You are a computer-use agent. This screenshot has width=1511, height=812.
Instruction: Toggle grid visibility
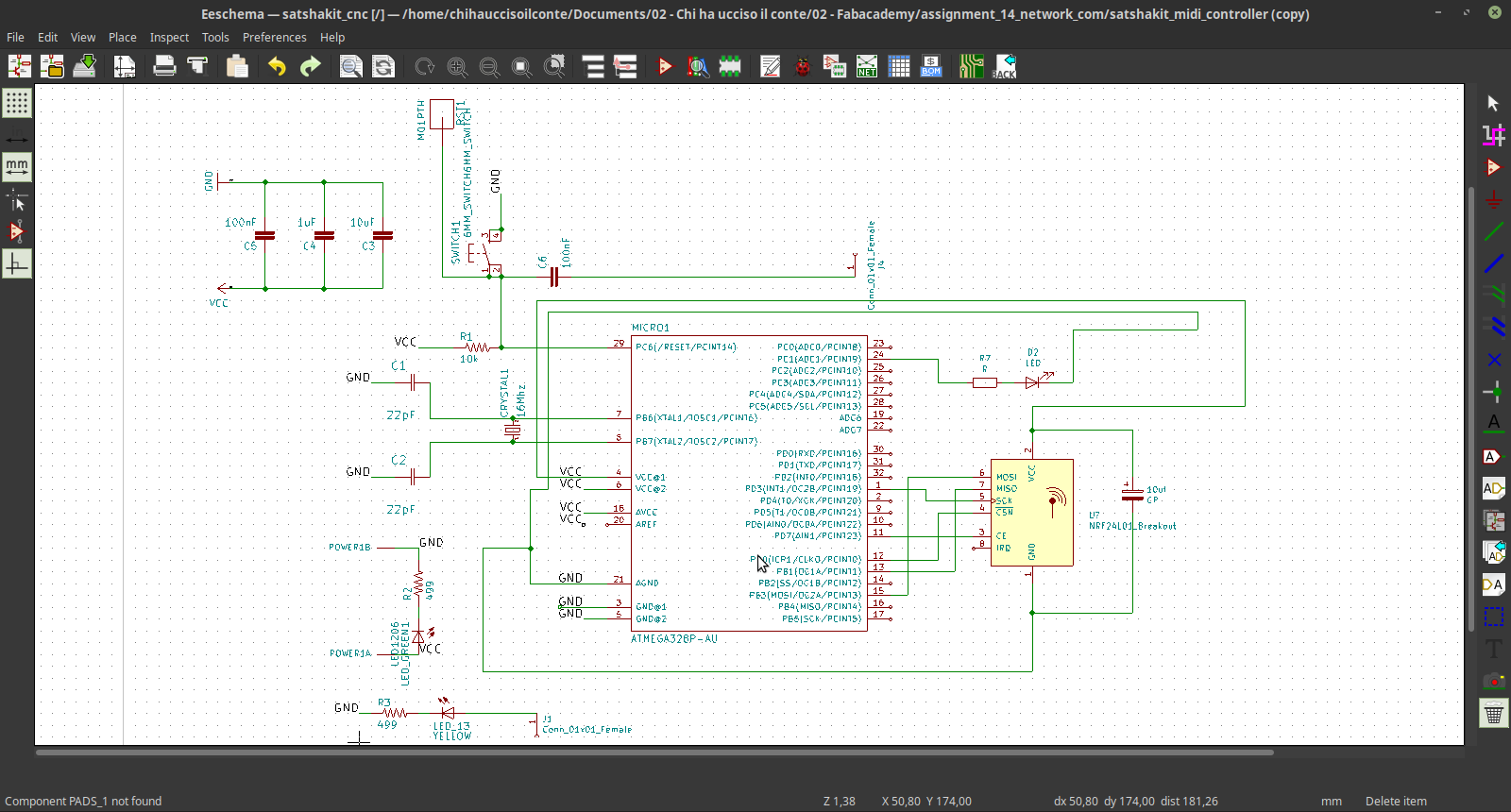[17, 103]
